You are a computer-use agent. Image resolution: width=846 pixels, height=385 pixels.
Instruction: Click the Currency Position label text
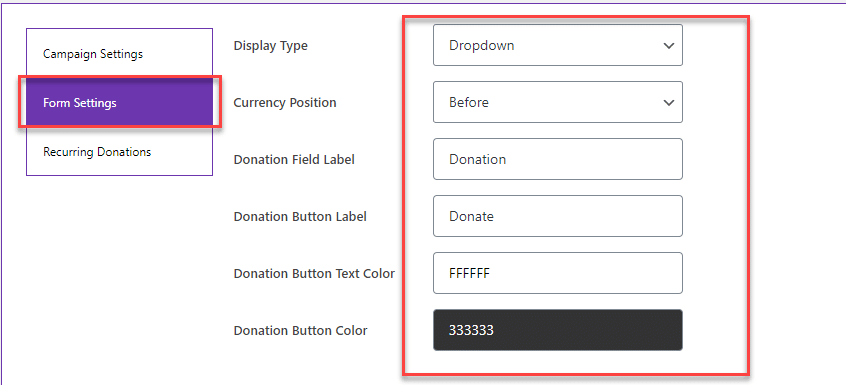point(285,102)
